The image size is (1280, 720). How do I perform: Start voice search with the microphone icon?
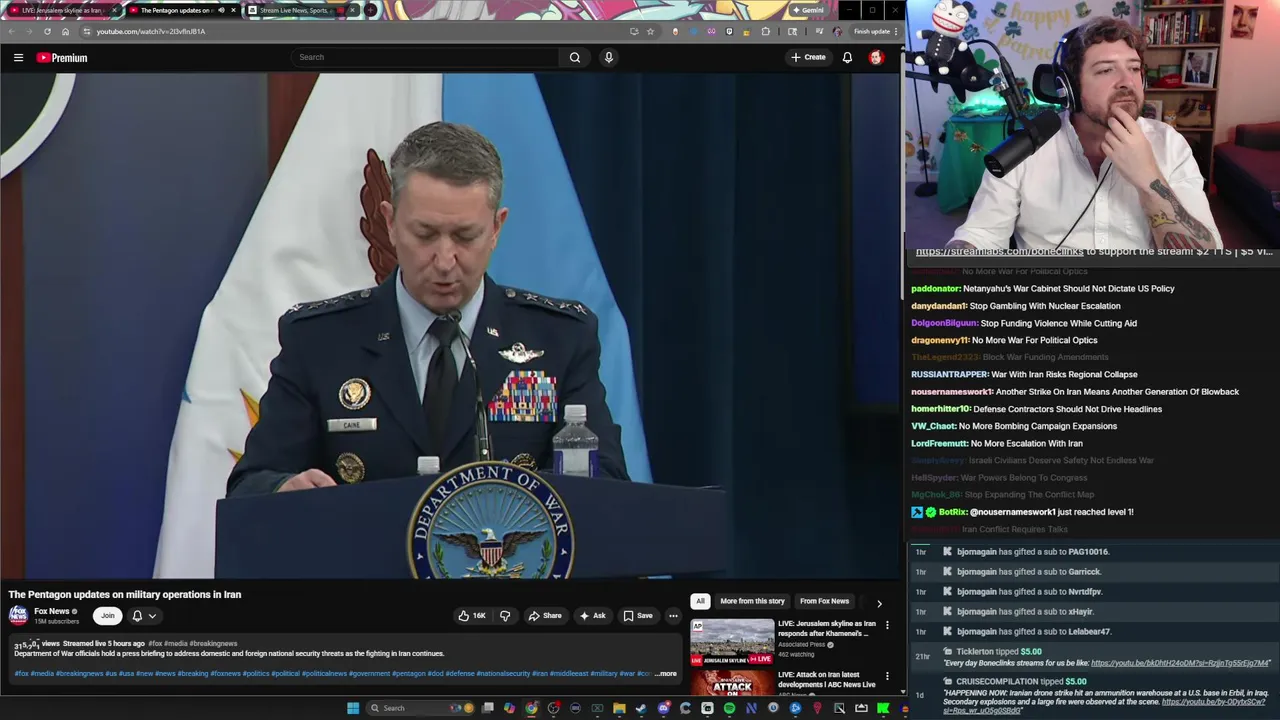[608, 57]
